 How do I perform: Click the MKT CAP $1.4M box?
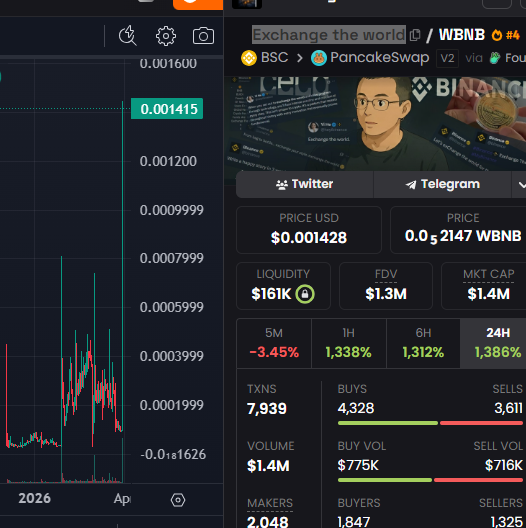(484, 286)
